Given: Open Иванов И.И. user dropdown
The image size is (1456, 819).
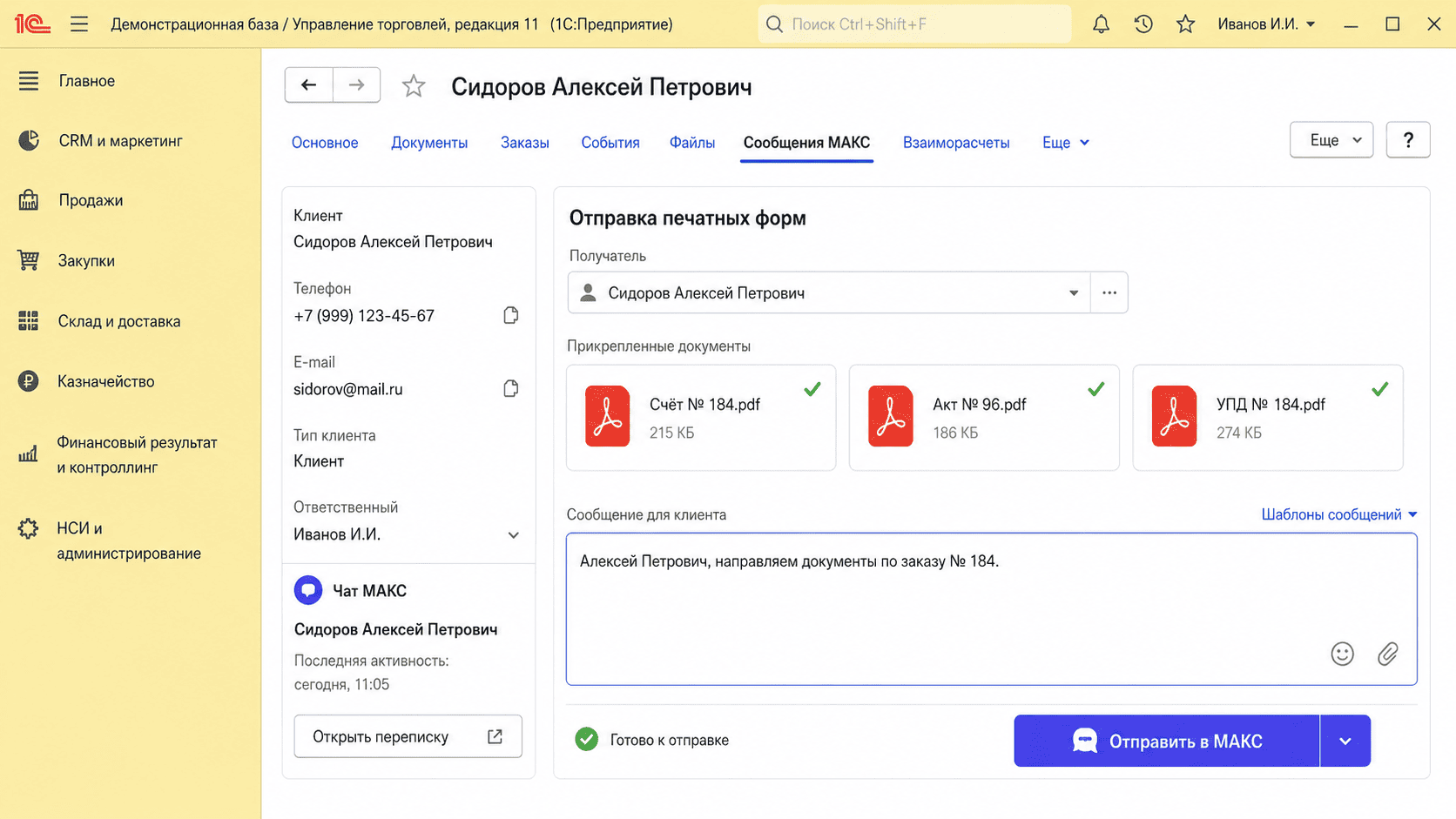Looking at the screenshot, I should point(1266,23).
